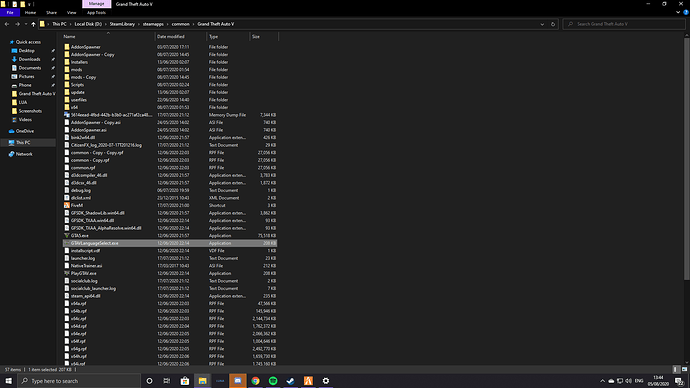Select This PC in navigation pane
The width and height of the screenshot is (690, 388).
pyautogui.click(x=23, y=143)
